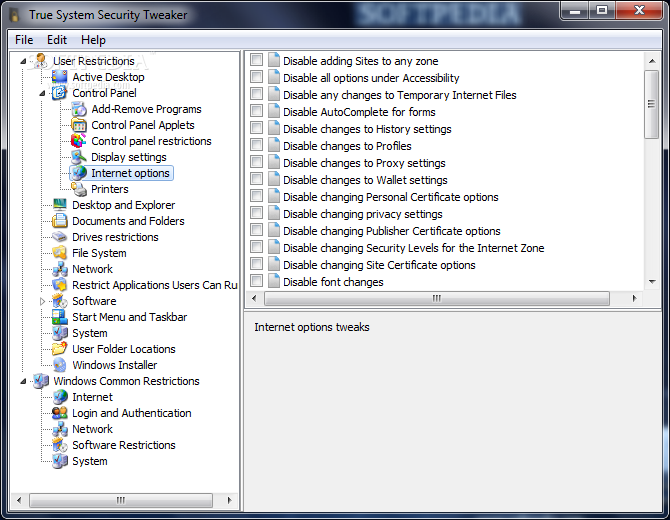This screenshot has width=670, height=520.
Task: Check Disable changes to Wallet settings
Action: pyautogui.click(x=256, y=179)
